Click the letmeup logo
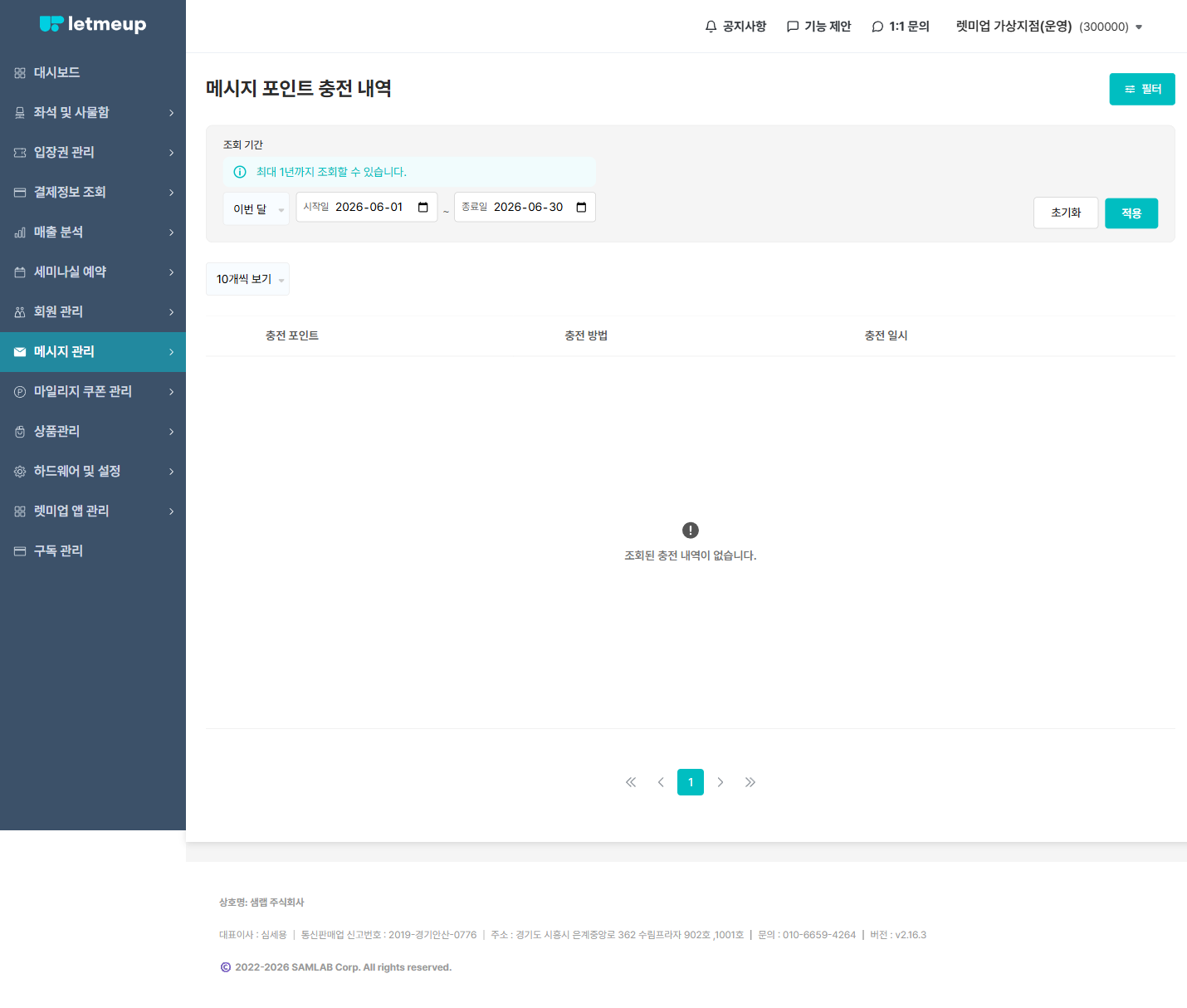 pos(93,24)
